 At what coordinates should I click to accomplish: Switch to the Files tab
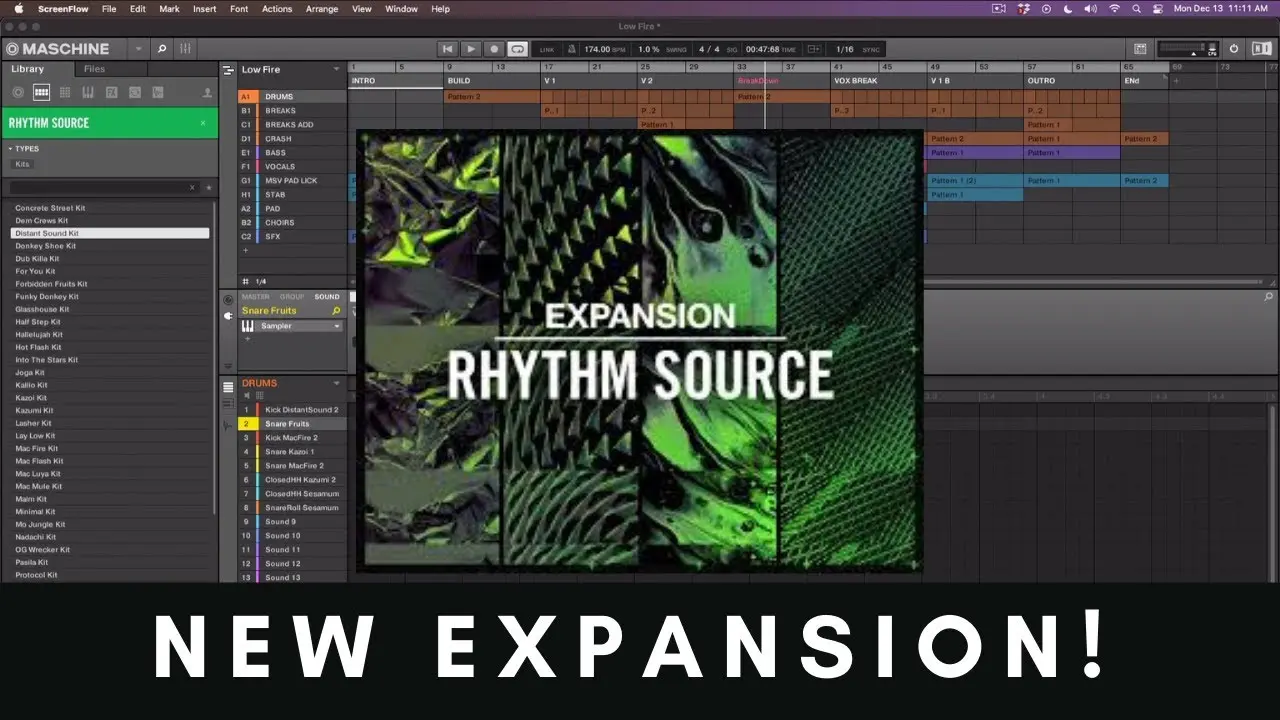(x=94, y=69)
